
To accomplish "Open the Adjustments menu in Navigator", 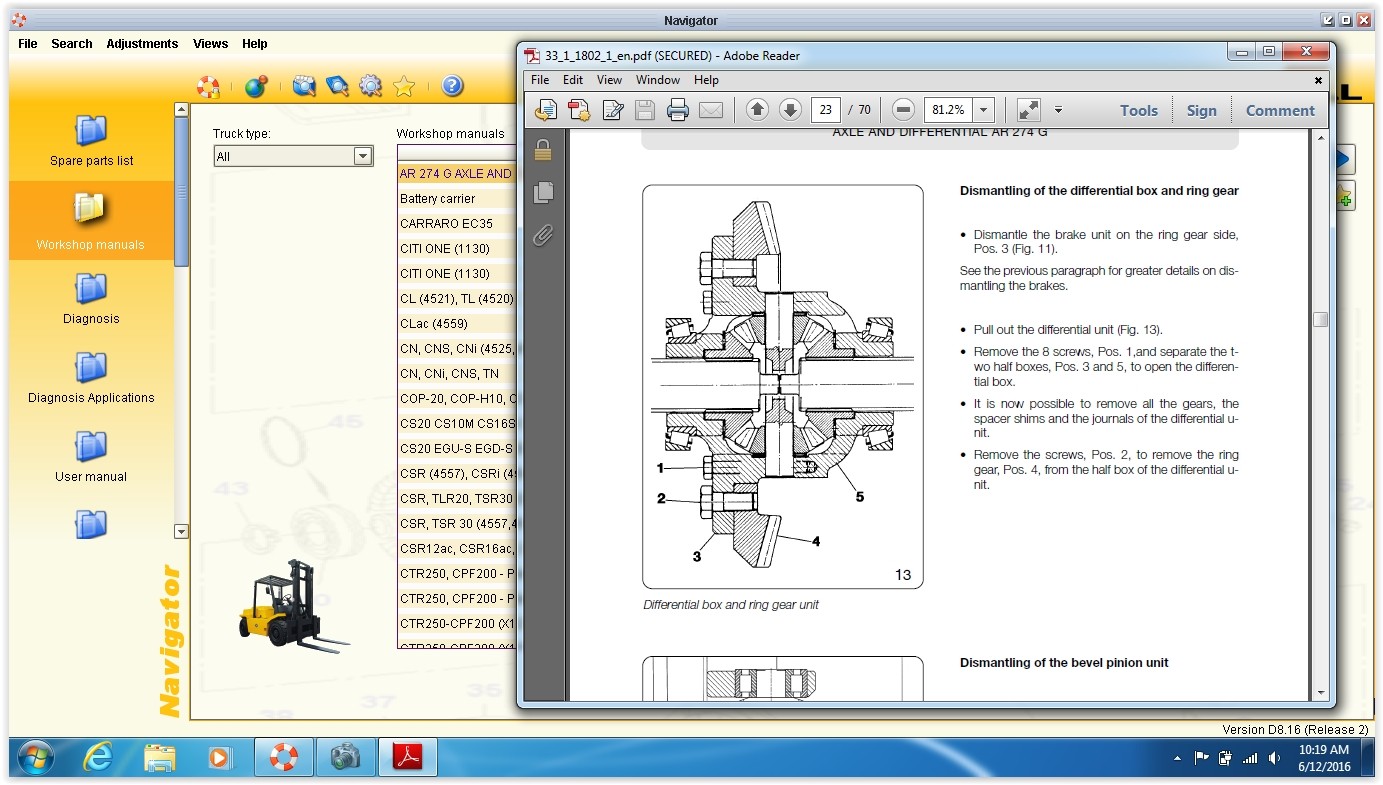I will click(x=142, y=44).
